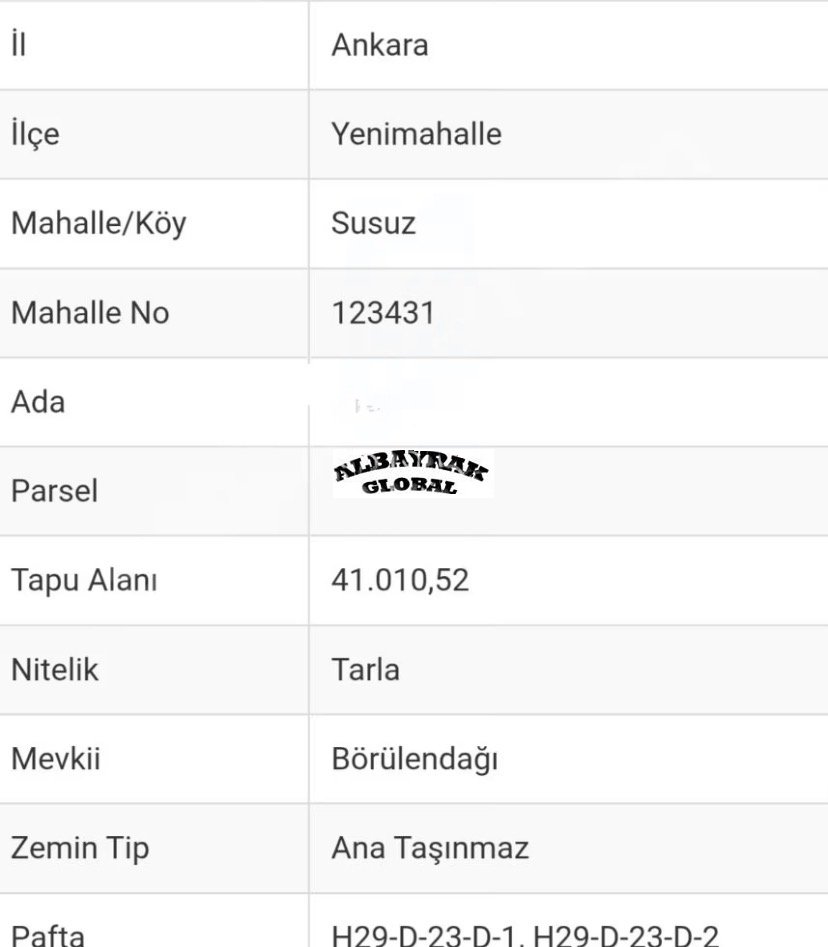Click the Ankara value
The width and height of the screenshot is (828, 947).
(380, 45)
